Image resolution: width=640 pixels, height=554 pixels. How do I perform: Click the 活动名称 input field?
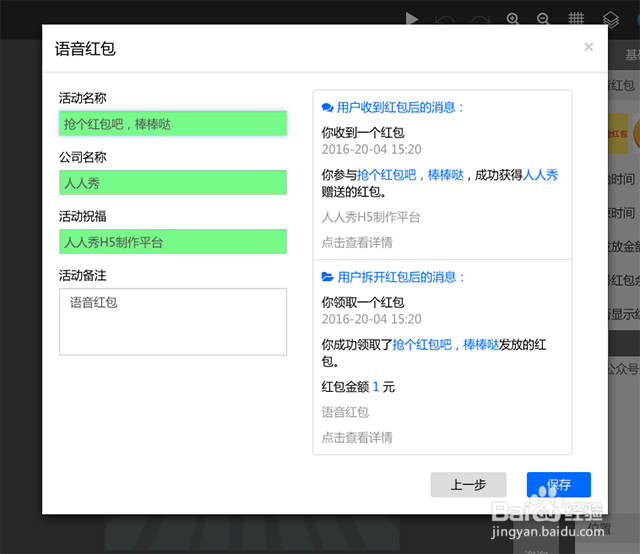pyautogui.click(x=173, y=123)
